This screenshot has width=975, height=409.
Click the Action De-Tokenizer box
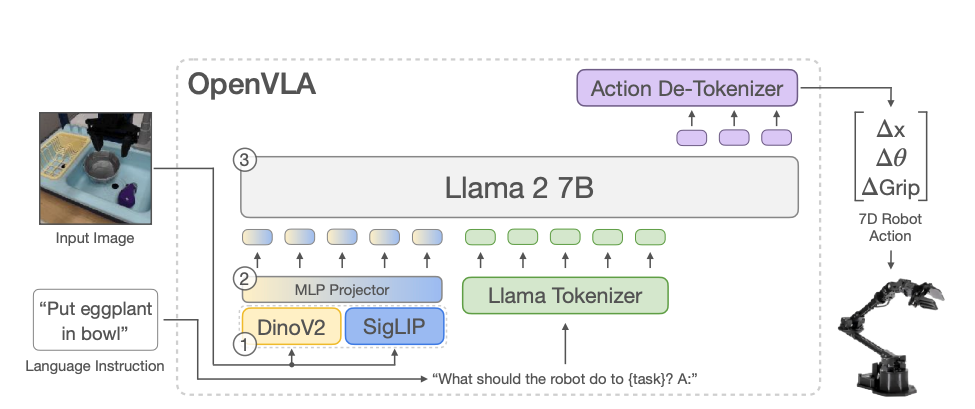click(687, 89)
